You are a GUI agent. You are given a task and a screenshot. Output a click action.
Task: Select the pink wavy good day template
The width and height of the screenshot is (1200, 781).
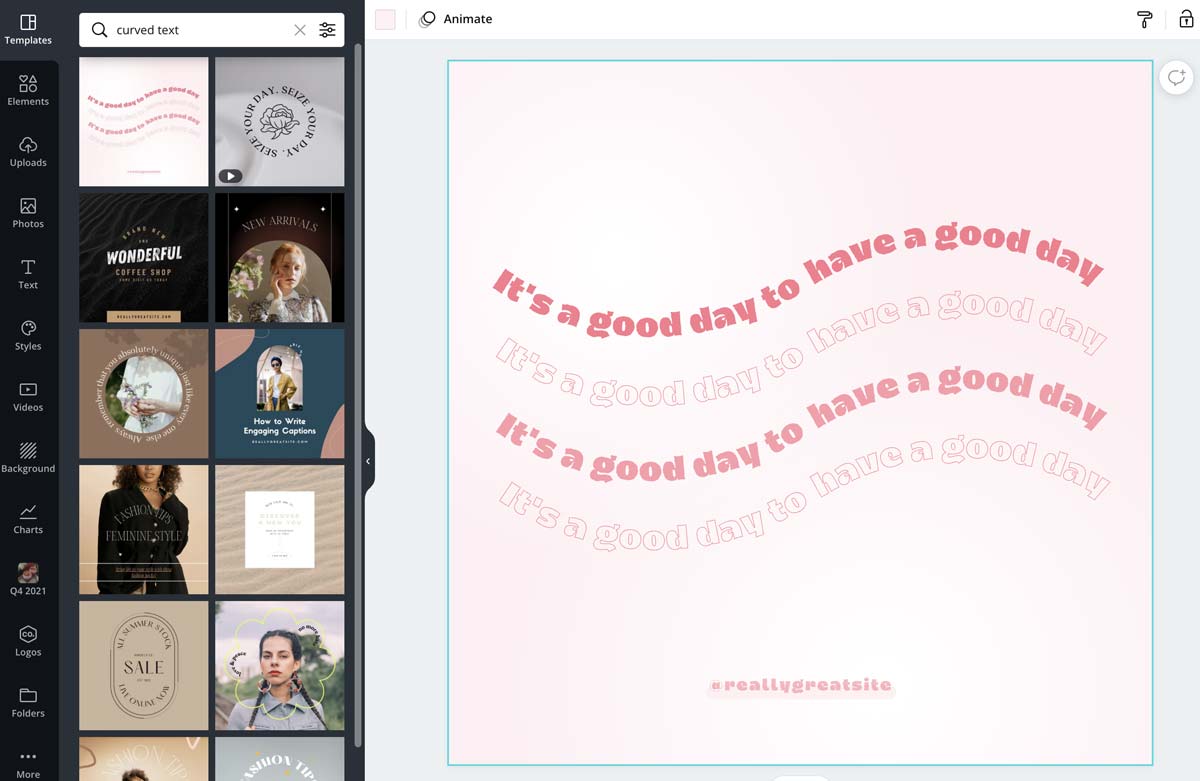[x=144, y=121]
